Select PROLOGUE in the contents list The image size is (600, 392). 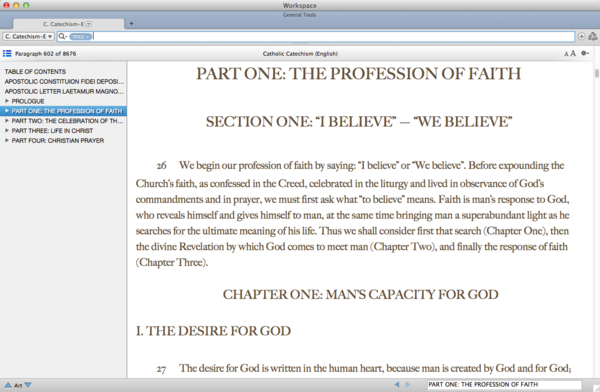pos(28,101)
